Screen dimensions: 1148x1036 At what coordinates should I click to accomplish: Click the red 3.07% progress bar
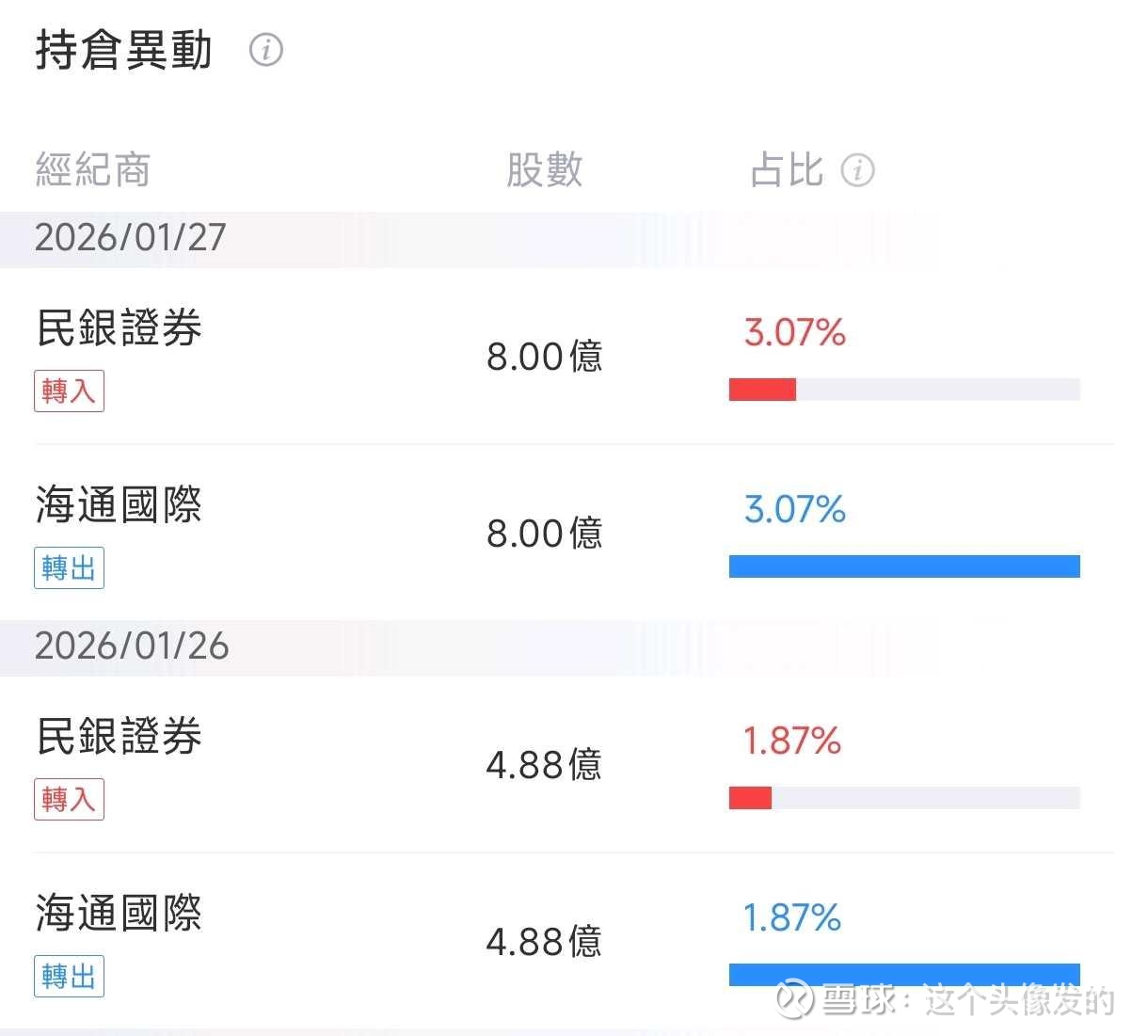pos(763,389)
